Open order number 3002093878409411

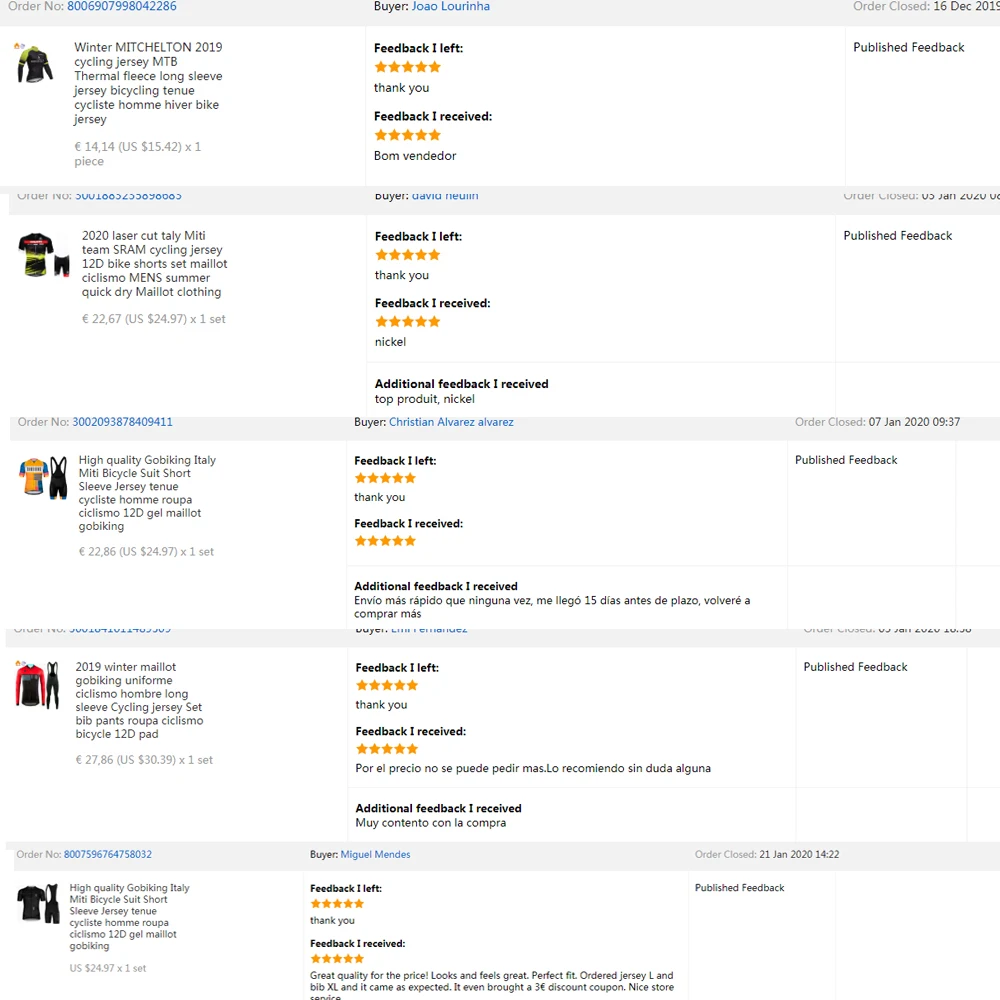(122, 422)
